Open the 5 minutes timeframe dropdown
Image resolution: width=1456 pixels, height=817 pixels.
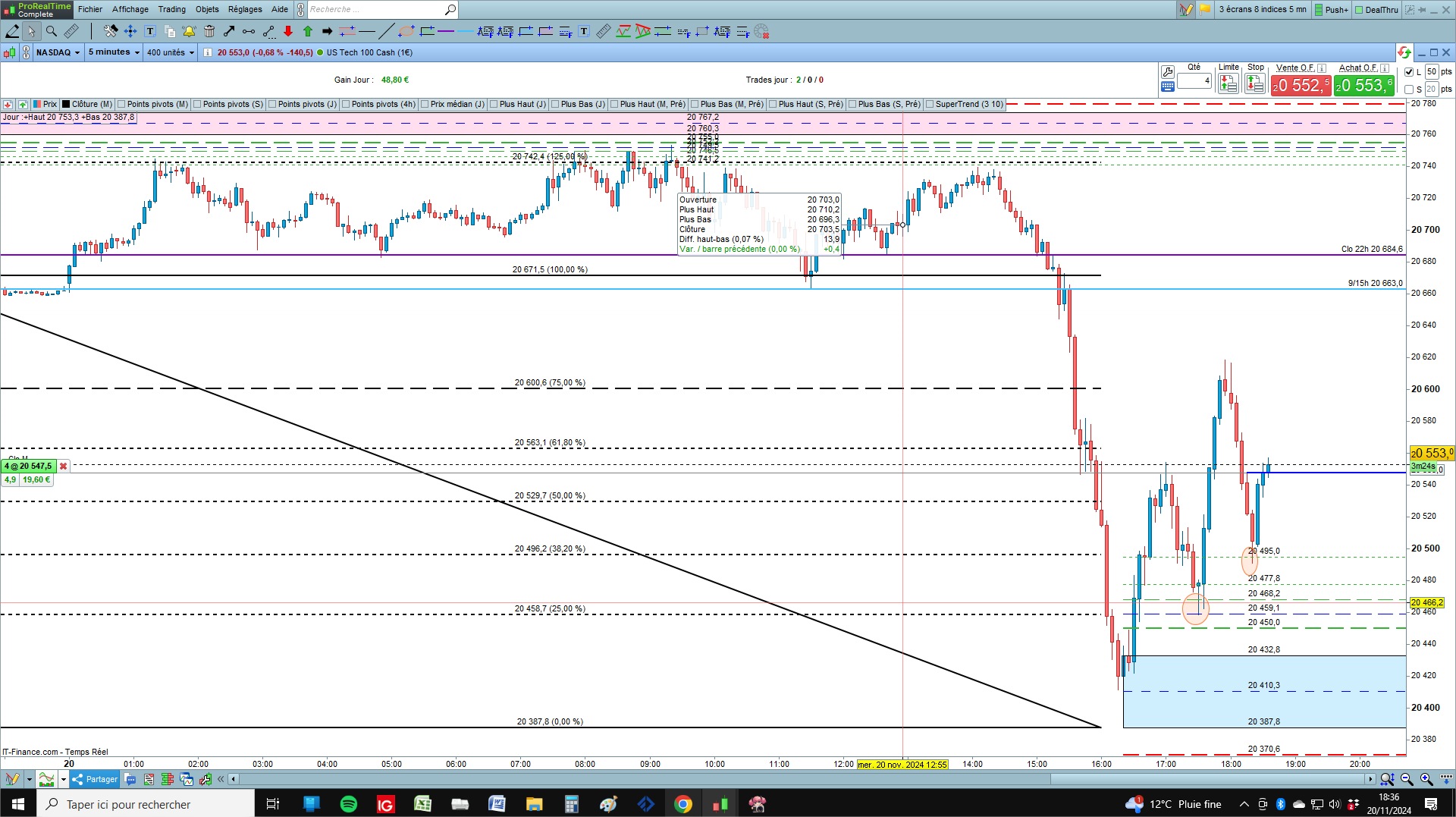[x=114, y=52]
